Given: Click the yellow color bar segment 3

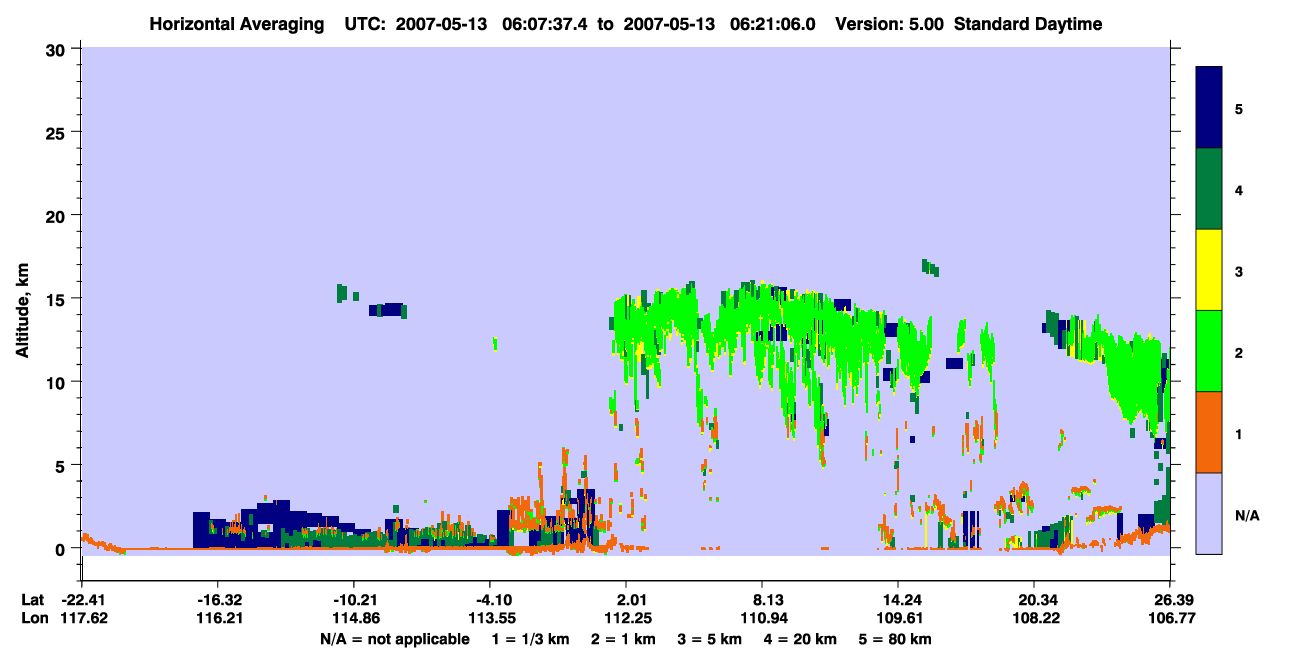Looking at the screenshot, I should (1209, 270).
